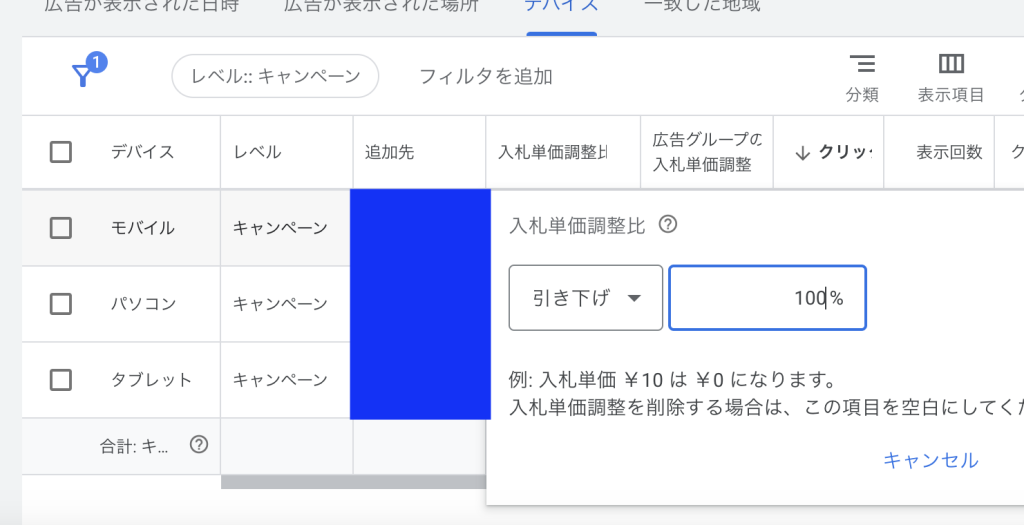This screenshot has height=525, width=1024.
Task: Toggle the select-all header checkbox
Action: (61, 152)
